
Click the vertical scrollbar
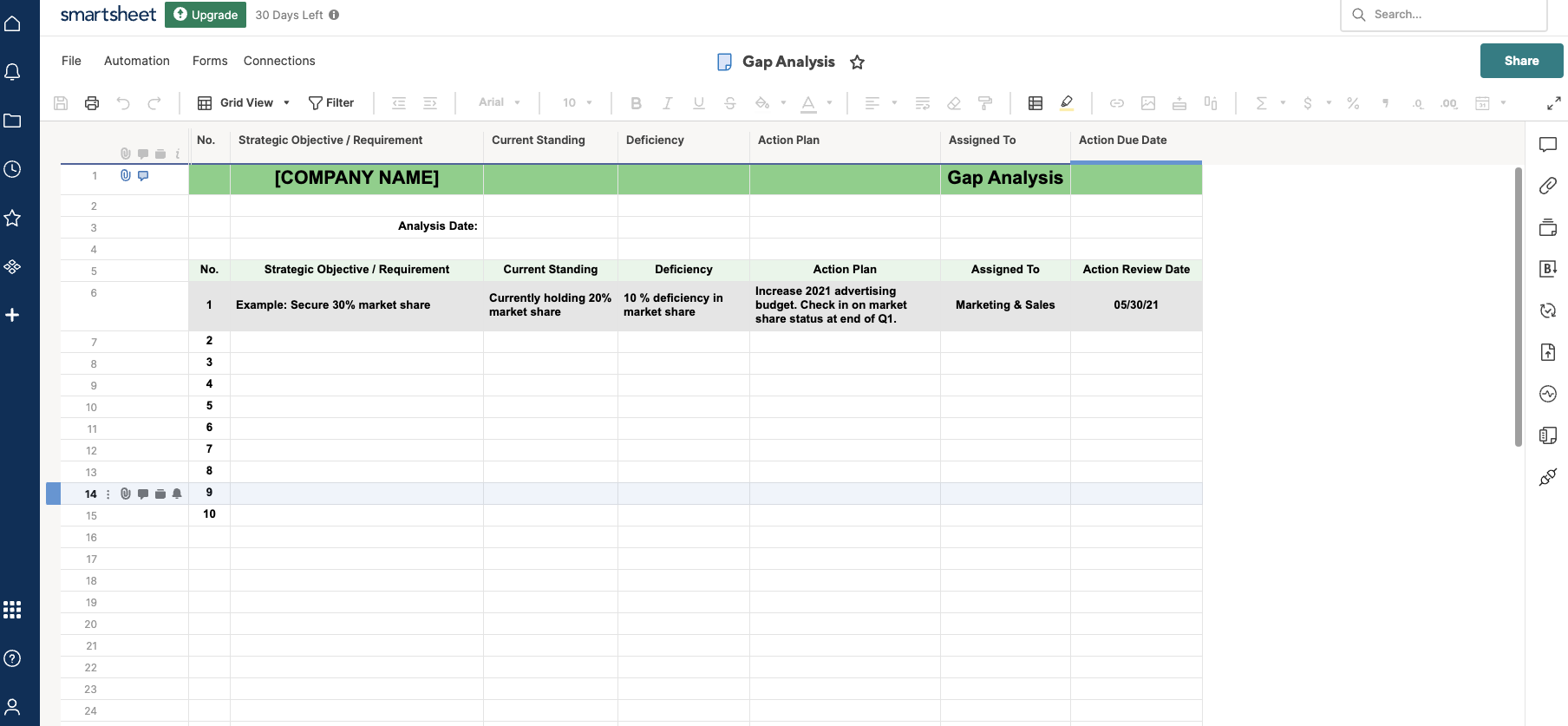point(1519,306)
